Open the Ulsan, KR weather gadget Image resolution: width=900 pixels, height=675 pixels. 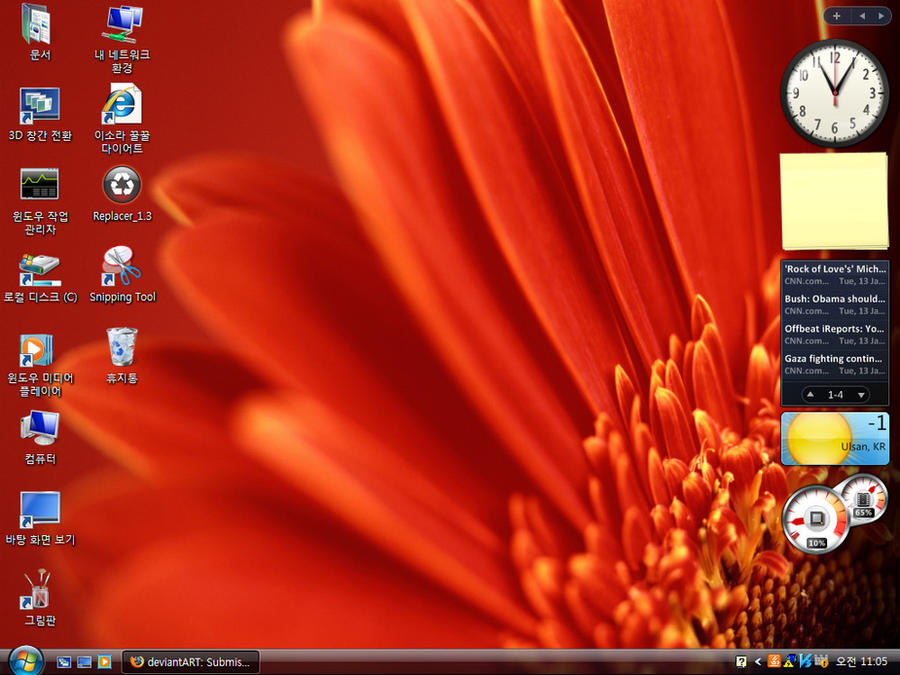[x=835, y=438]
